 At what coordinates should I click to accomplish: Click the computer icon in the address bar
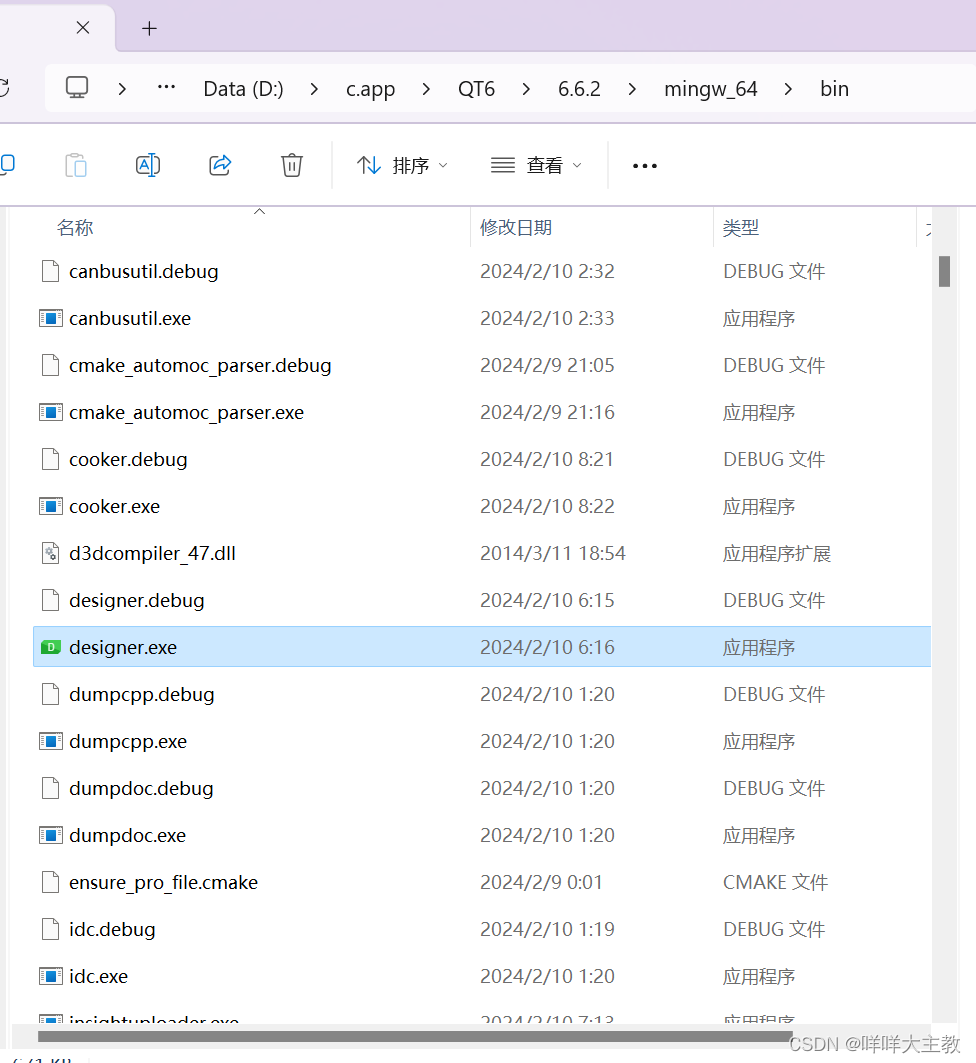[x=76, y=88]
